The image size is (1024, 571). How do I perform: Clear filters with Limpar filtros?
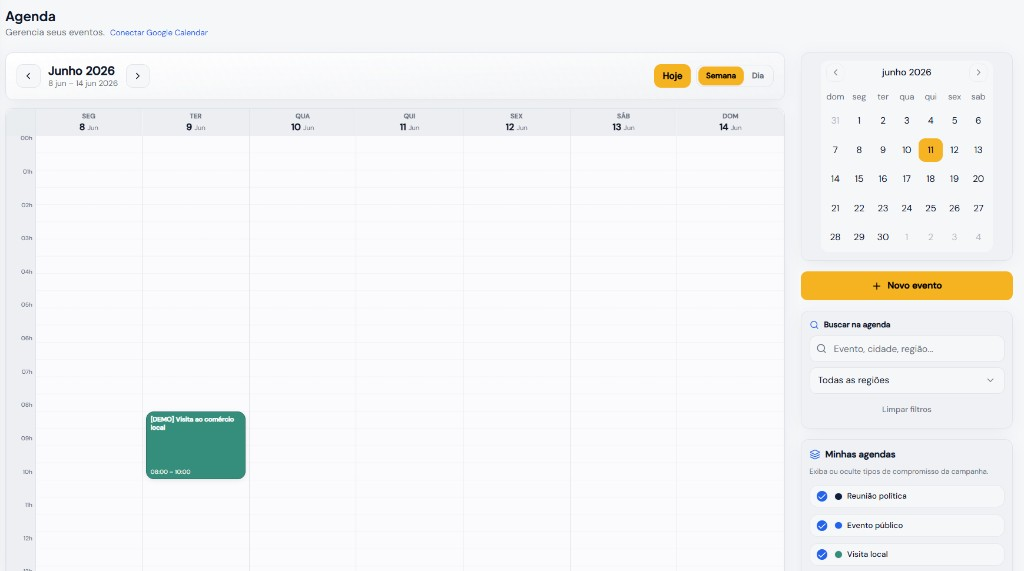[x=906, y=410]
